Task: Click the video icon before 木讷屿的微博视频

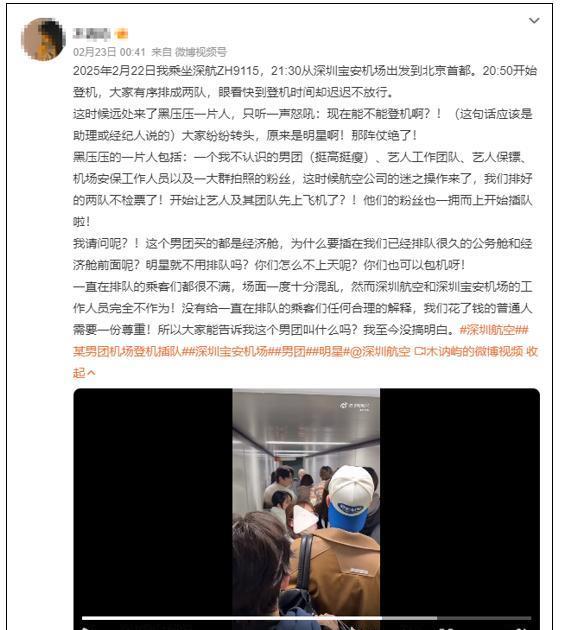Action: tap(420, 352)
